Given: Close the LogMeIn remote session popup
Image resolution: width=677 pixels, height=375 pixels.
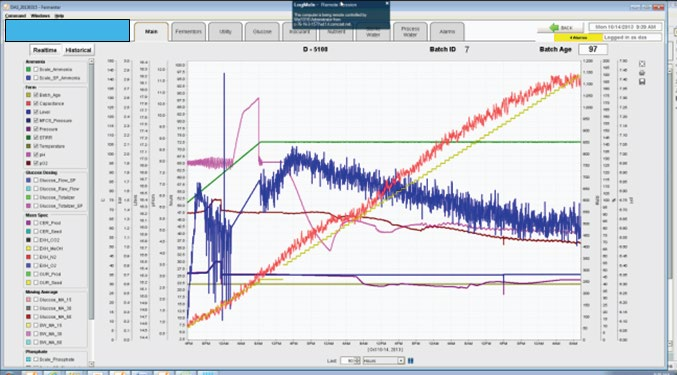Looking at the screenshot, I should 387,3.
